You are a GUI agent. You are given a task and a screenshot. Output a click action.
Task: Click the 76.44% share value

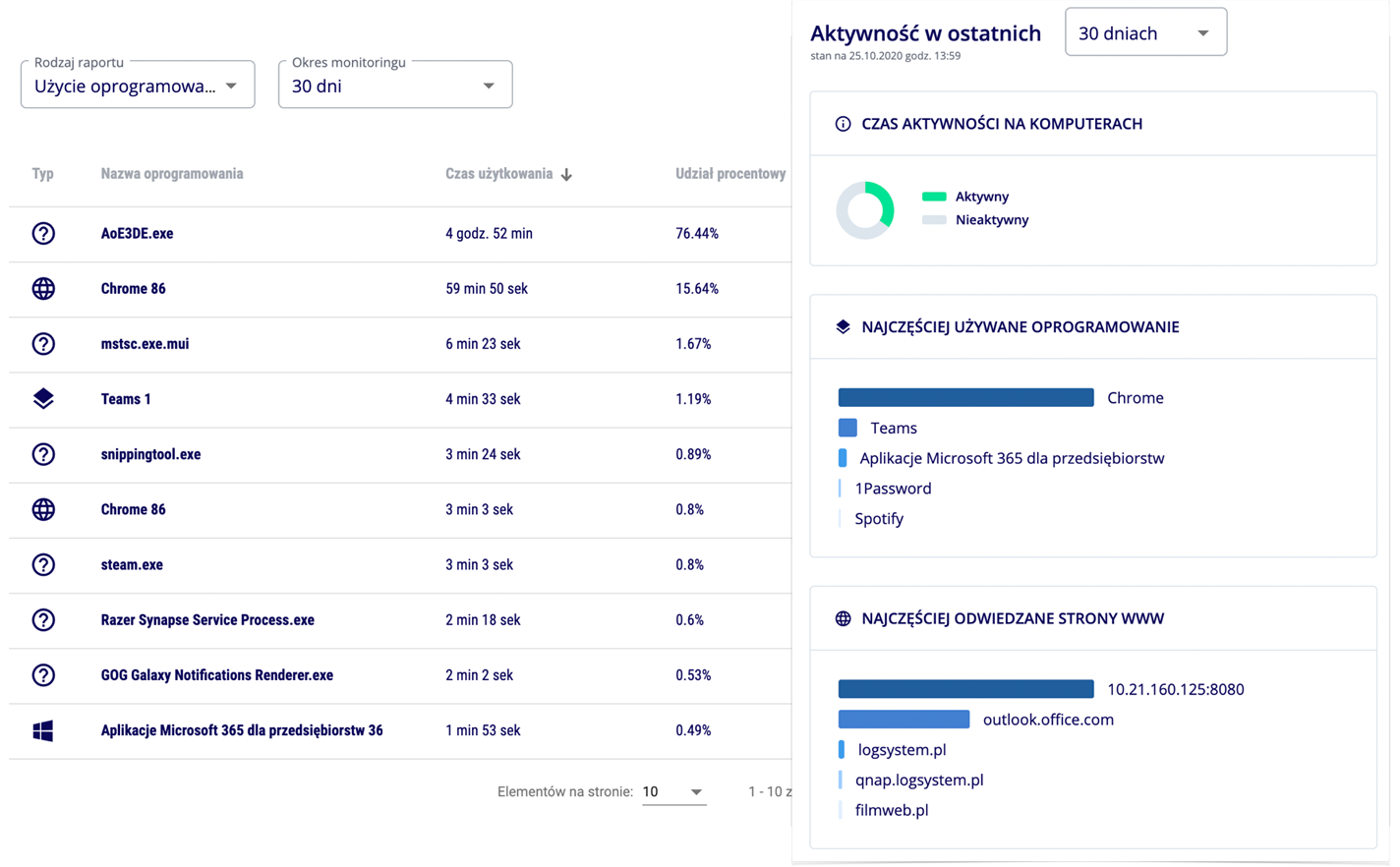[x=697, y=234]
